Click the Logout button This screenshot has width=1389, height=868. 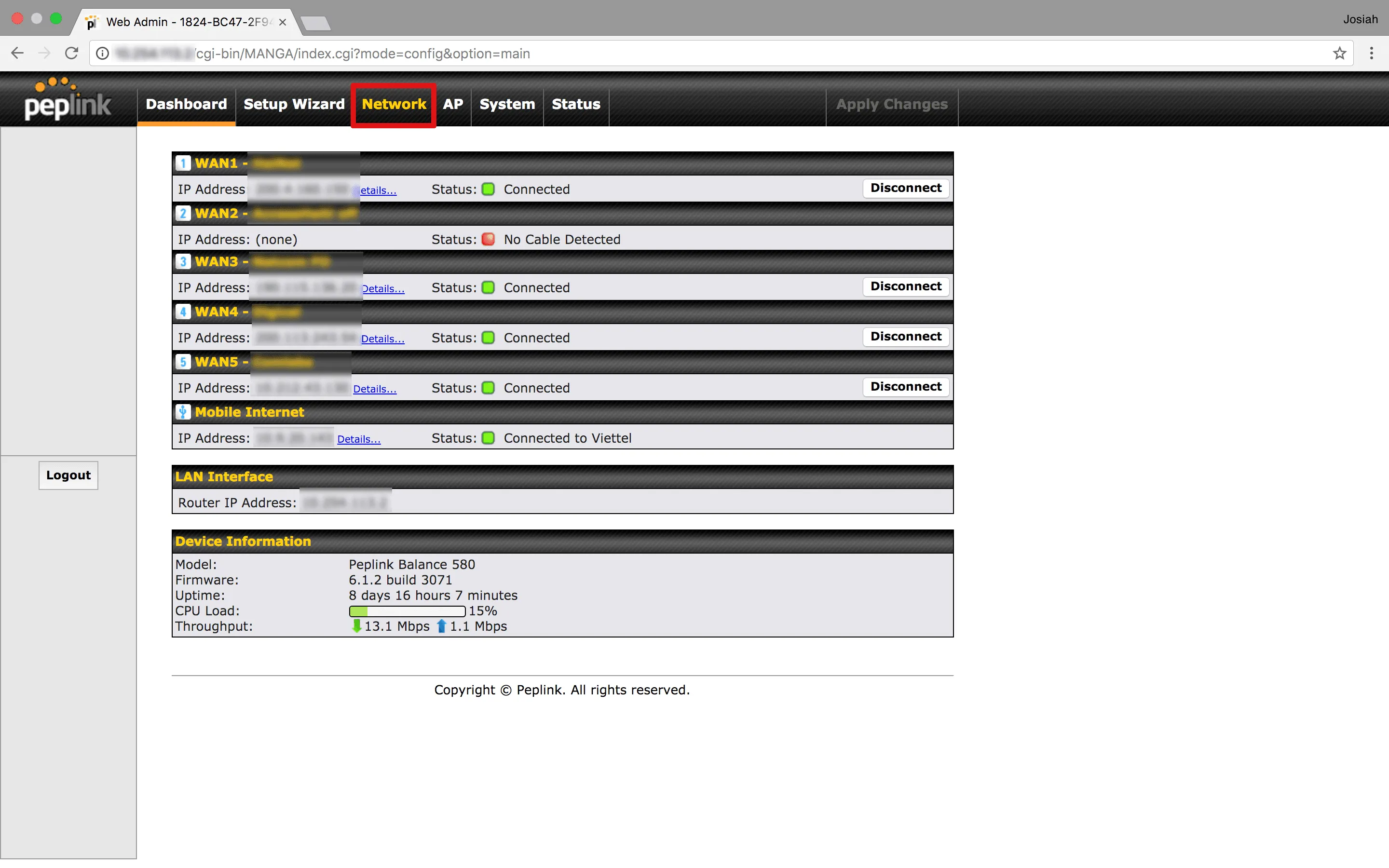[68, 475]
